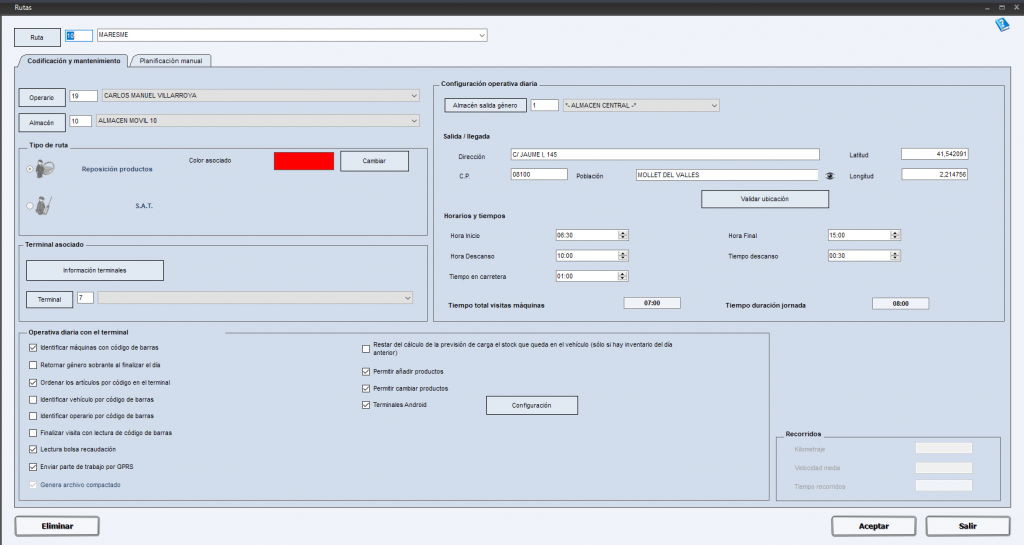Enable Finalizar visita con lectura de código

(33, 433)
